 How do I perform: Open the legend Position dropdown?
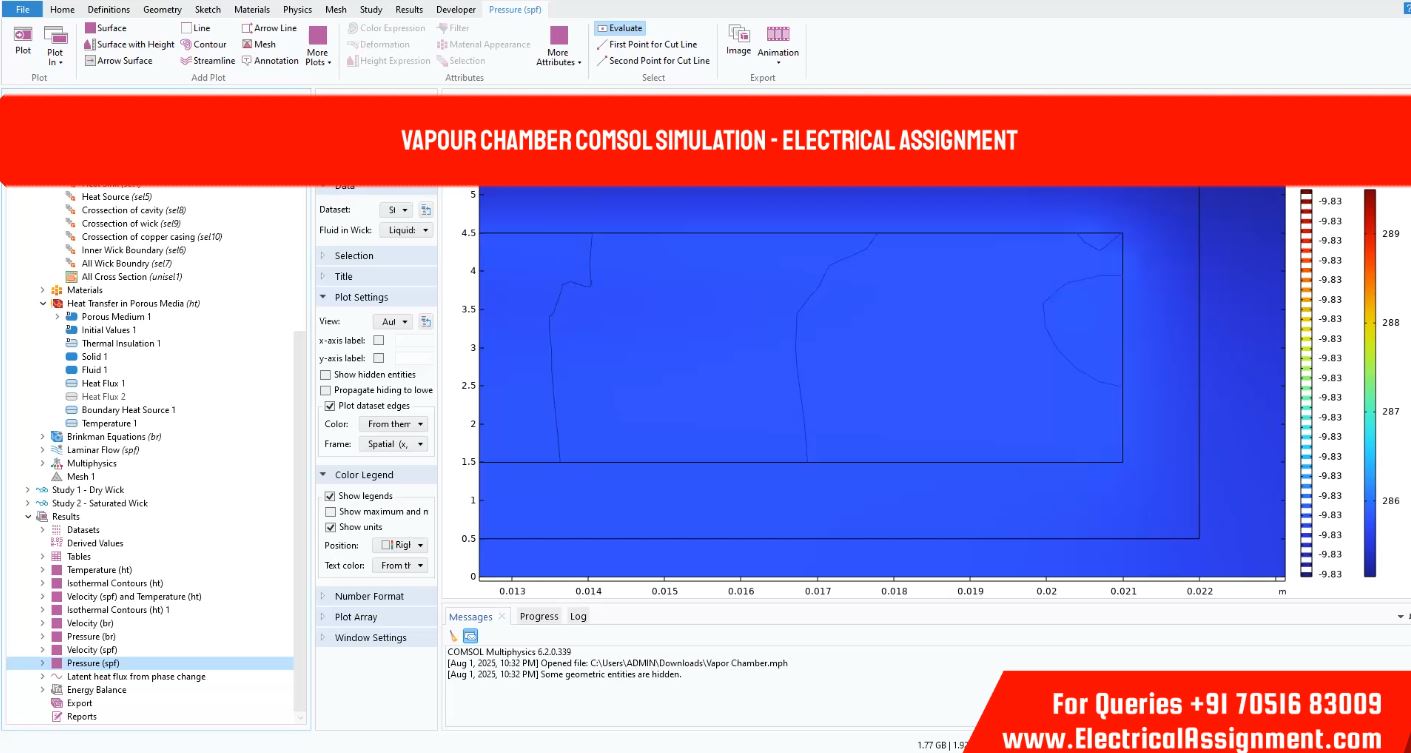400,545
